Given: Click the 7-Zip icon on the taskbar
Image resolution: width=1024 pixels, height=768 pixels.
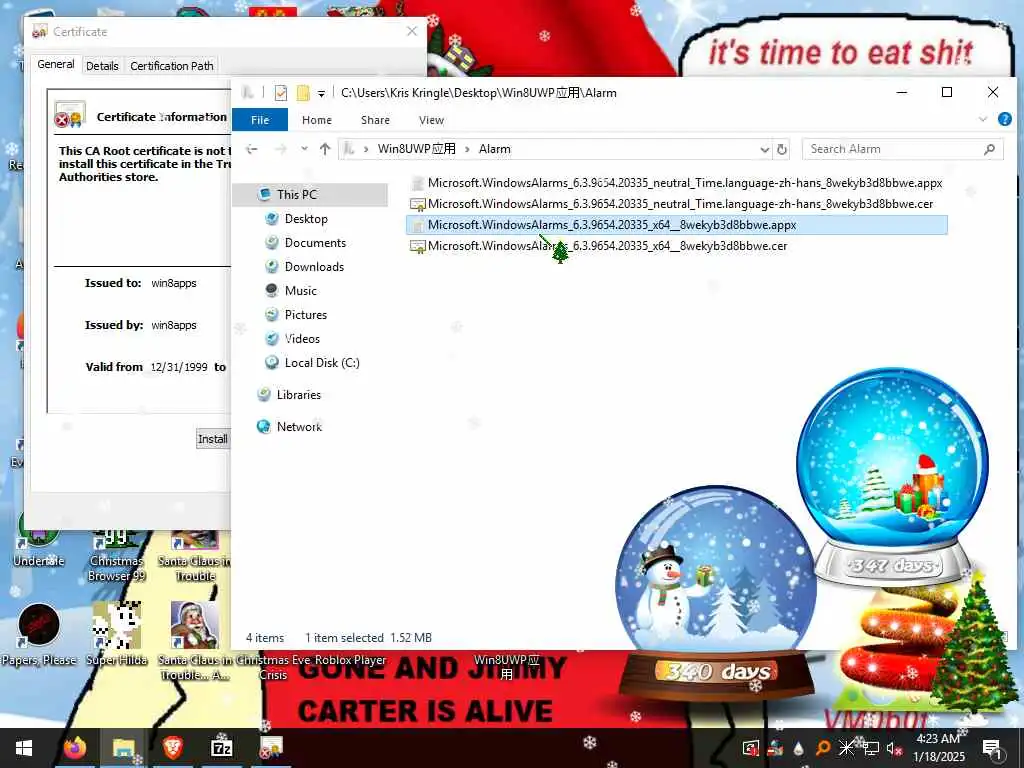Looking at the screenshot, I should [222, 748].
